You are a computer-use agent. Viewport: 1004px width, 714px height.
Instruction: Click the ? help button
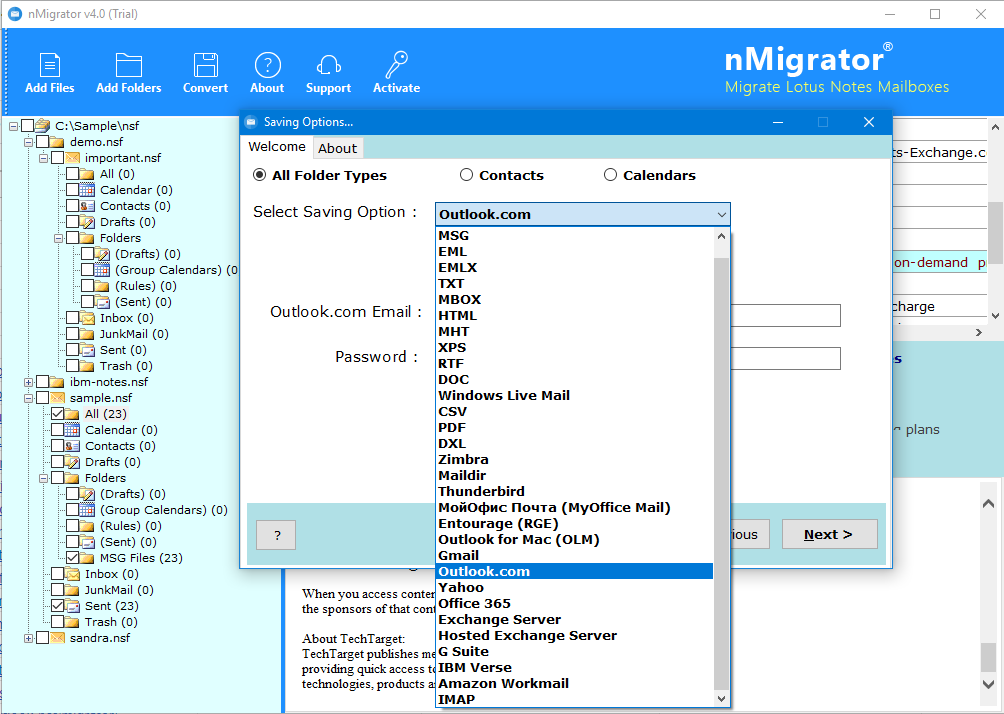[276, 535]
